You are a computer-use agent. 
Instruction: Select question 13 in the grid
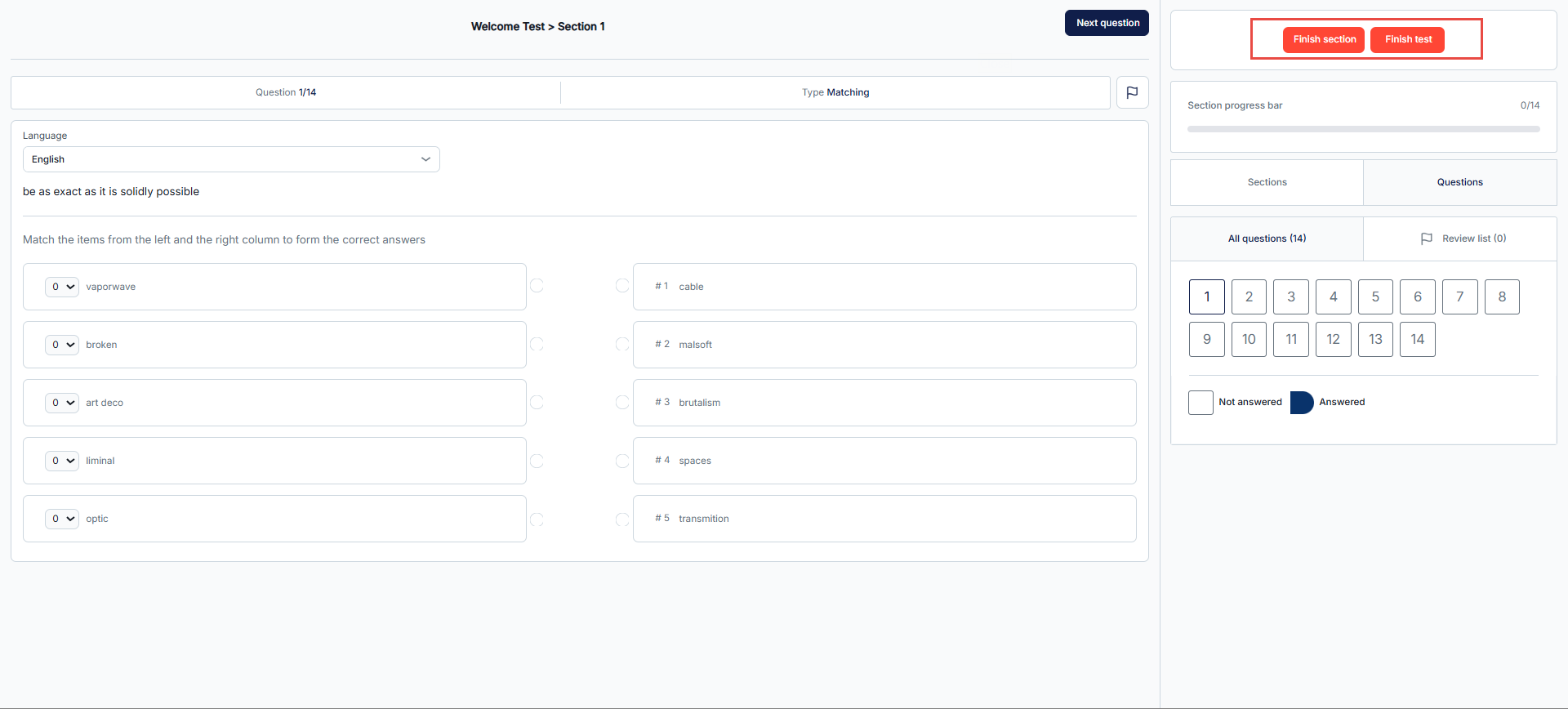click(x=1375, y=339)
